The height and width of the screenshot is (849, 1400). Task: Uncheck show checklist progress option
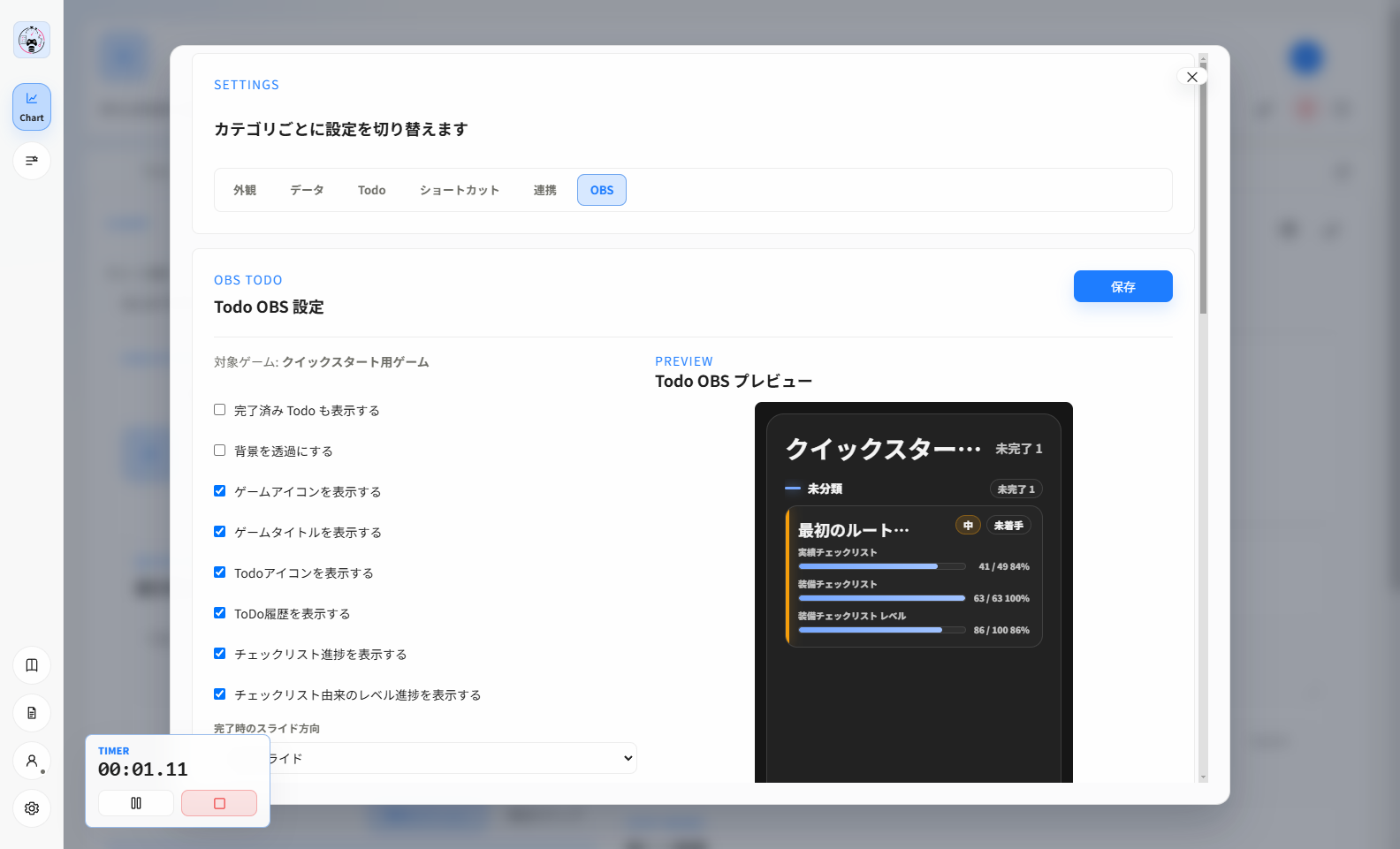pyautogui.click(x=219, y=654)
